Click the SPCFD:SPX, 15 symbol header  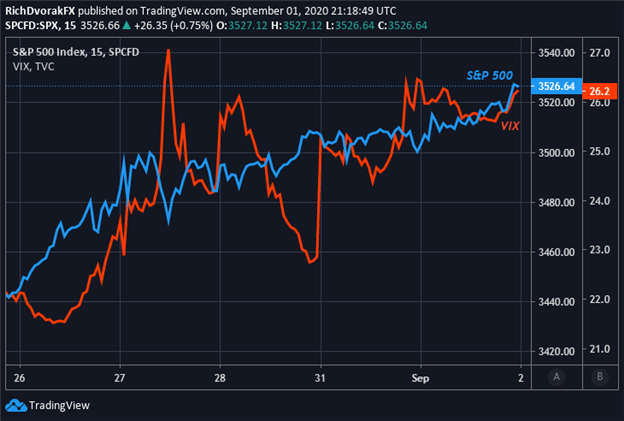(x=40, y=25)
